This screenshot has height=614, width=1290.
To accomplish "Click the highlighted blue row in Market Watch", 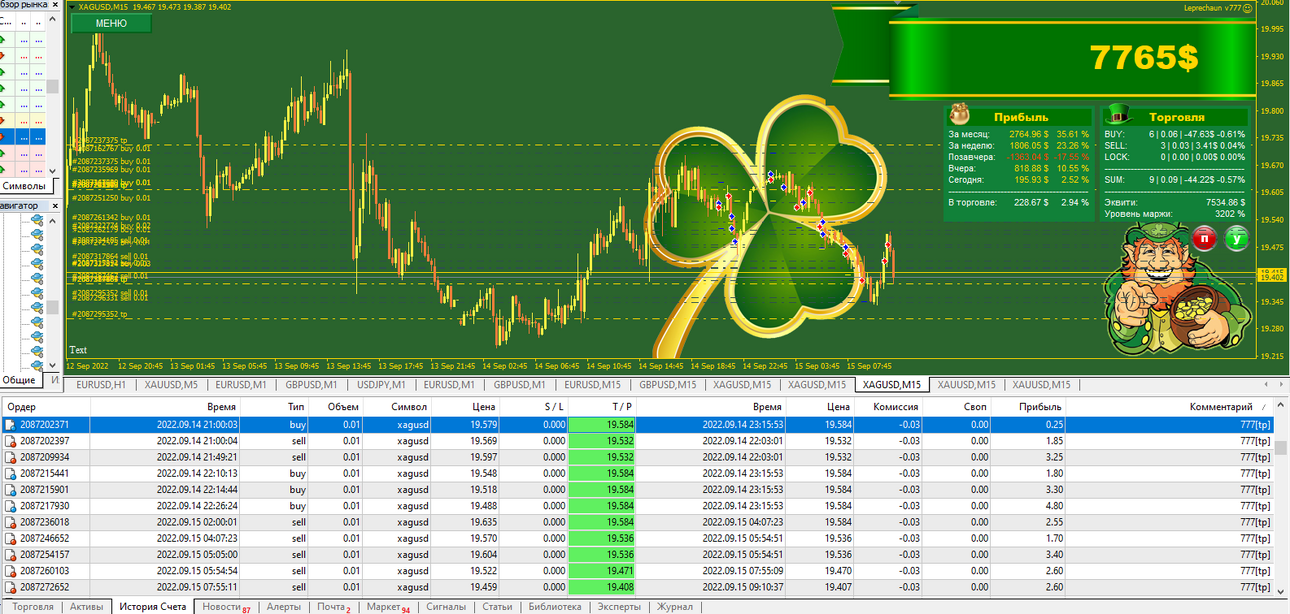I will pos(23,136).
